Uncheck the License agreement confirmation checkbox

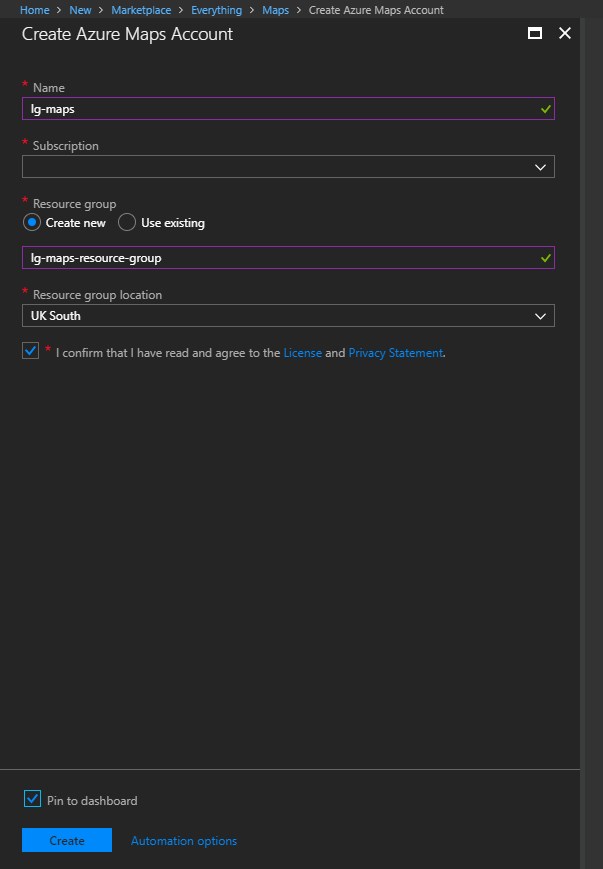pos(30,350)
